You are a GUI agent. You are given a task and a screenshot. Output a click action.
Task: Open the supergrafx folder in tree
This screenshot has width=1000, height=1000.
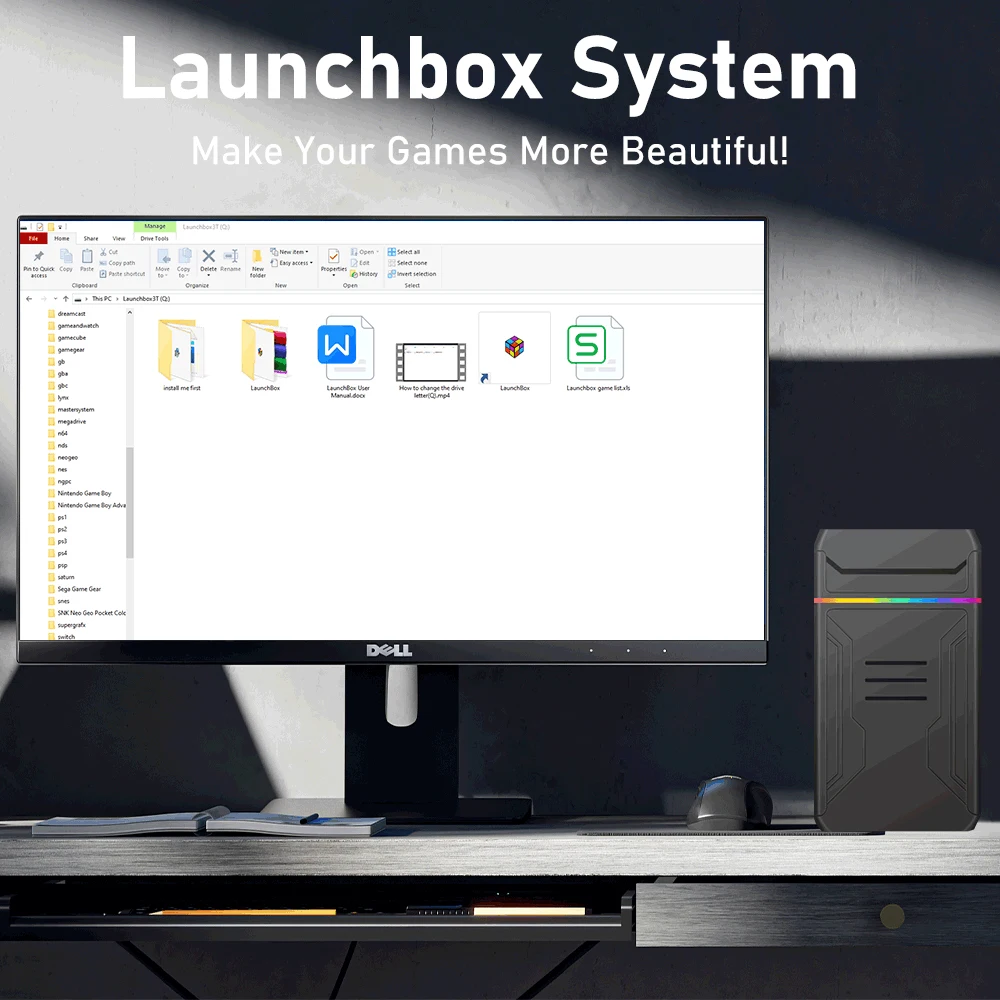click(x=67, y=625)
